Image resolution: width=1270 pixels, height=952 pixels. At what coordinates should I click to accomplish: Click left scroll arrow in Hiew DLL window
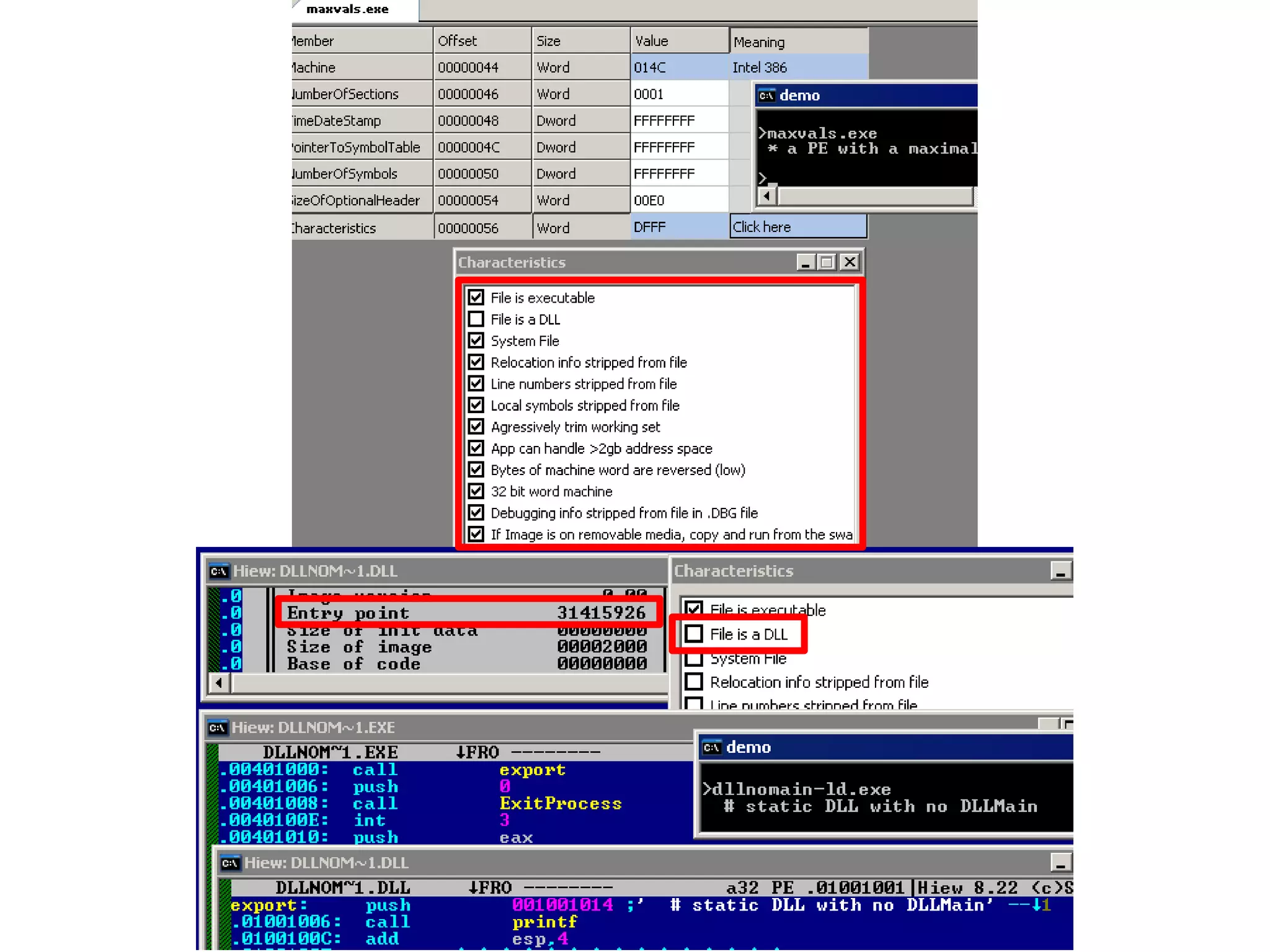point(218,683)
